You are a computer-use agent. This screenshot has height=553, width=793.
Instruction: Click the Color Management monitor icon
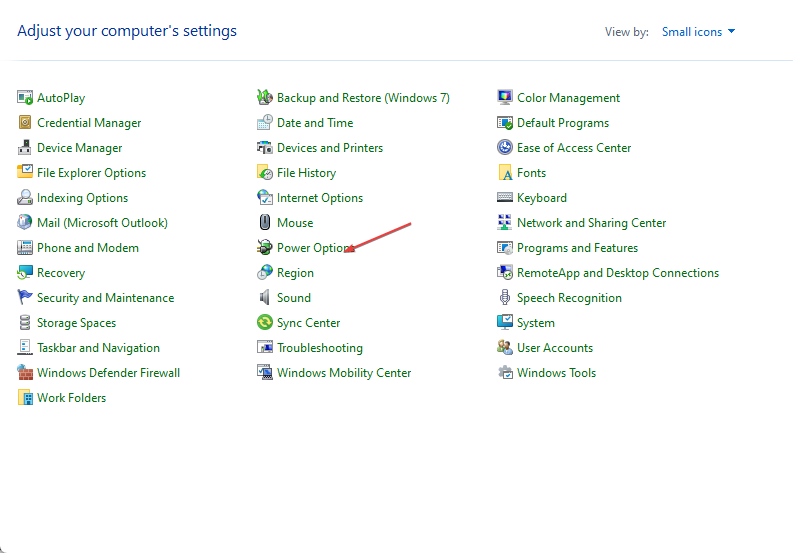click(x=505, y=97)
